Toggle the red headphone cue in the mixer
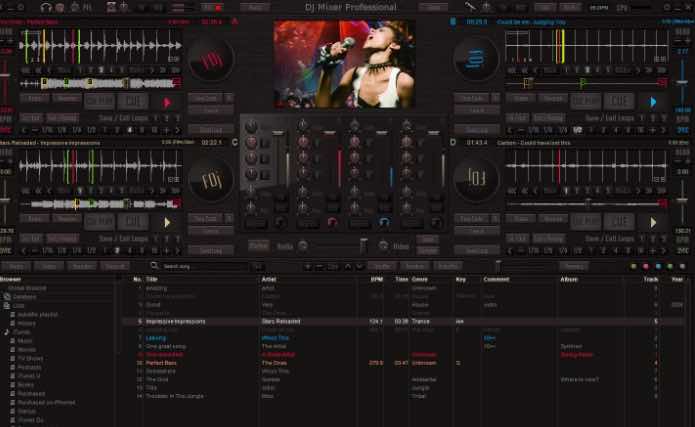The image size is (695, 427). point(332,223)
